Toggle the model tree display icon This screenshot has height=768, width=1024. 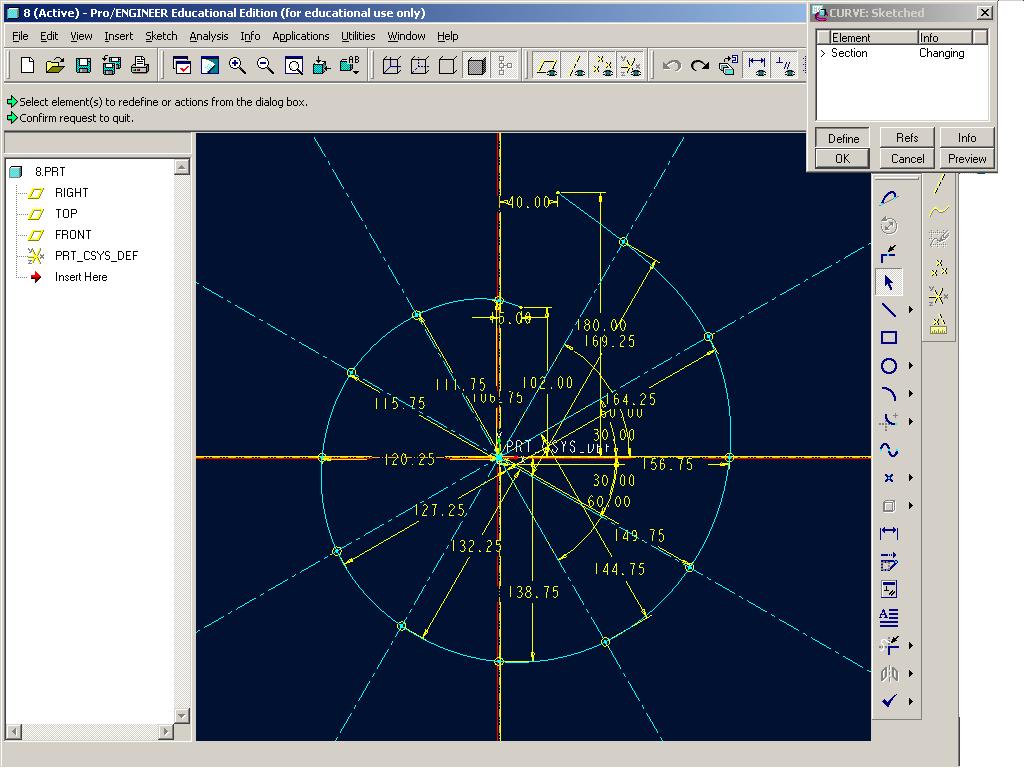click(504, 65)
